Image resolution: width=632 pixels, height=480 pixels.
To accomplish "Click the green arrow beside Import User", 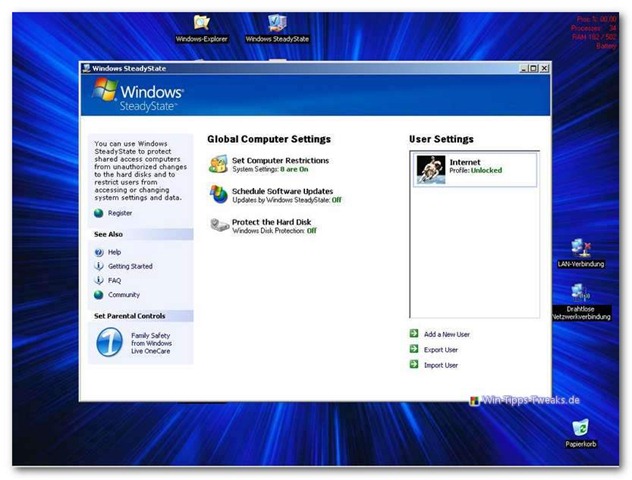I will tap(414, 364).
